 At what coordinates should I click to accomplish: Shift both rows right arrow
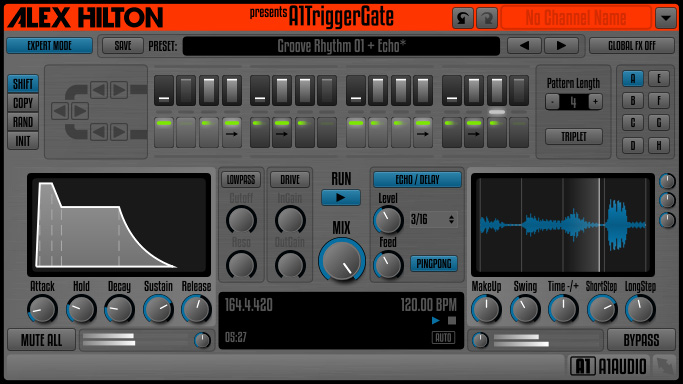[x=80, y=111]
